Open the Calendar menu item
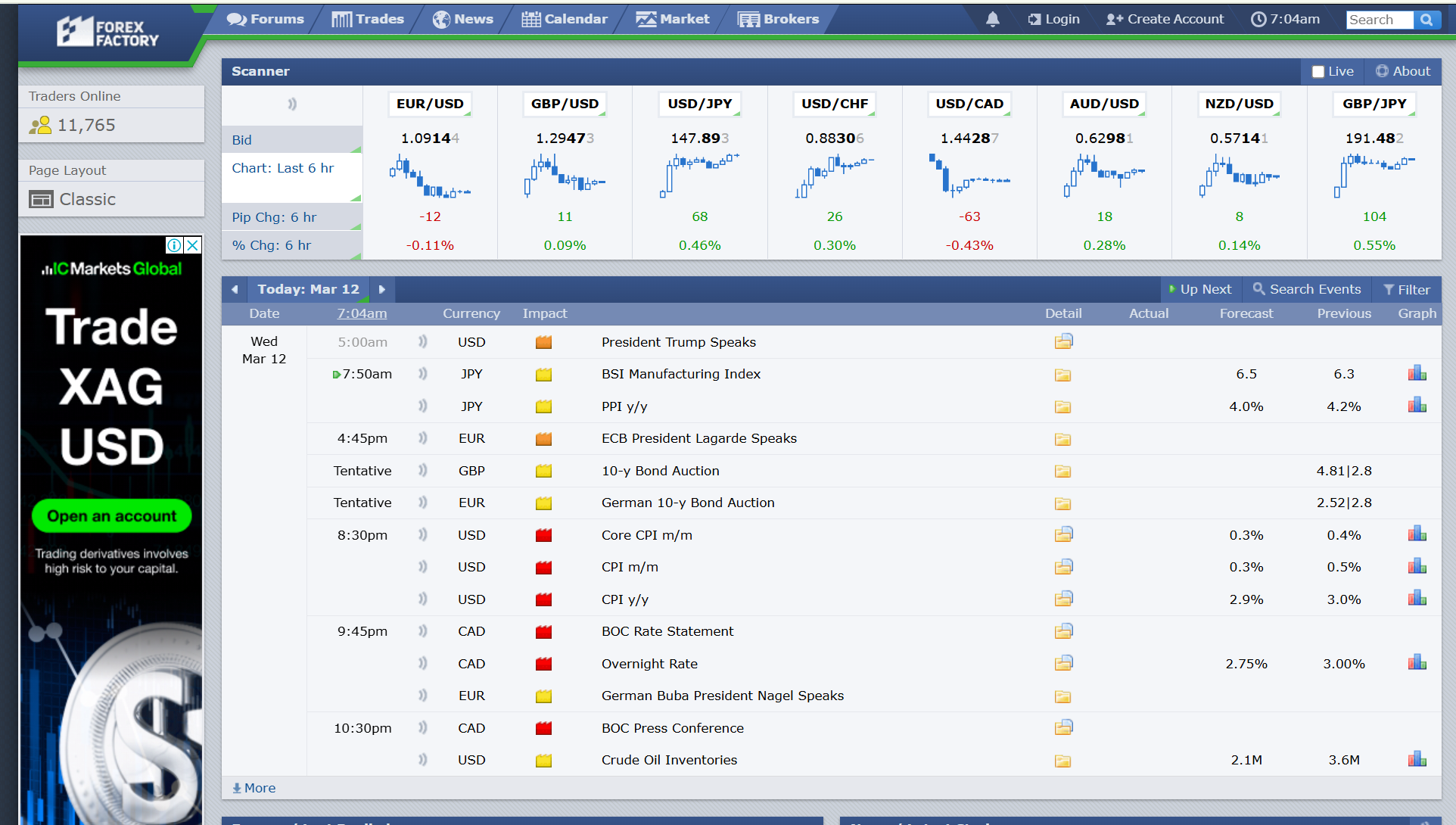 tap(565, 20)
